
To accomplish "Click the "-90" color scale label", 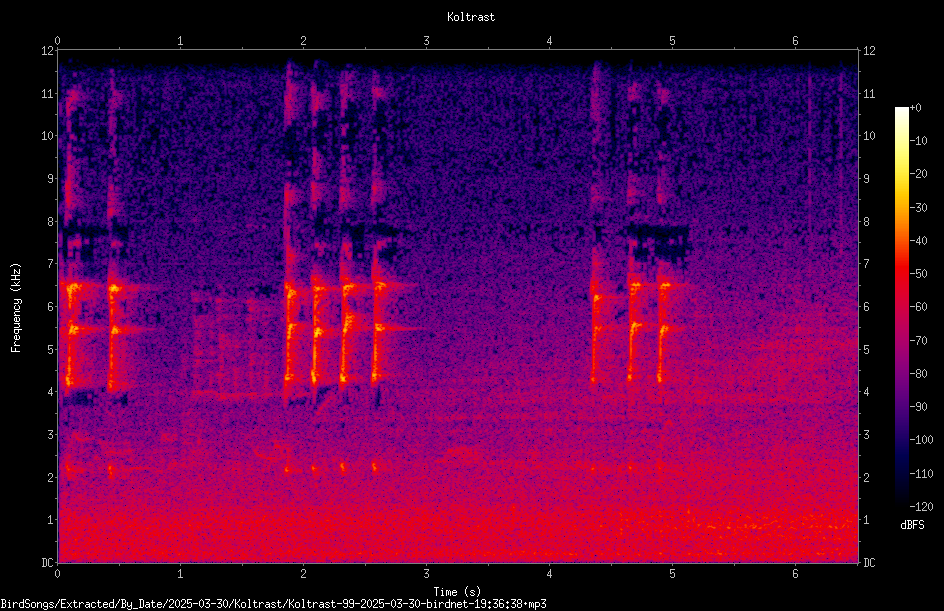I will point(918,407).
